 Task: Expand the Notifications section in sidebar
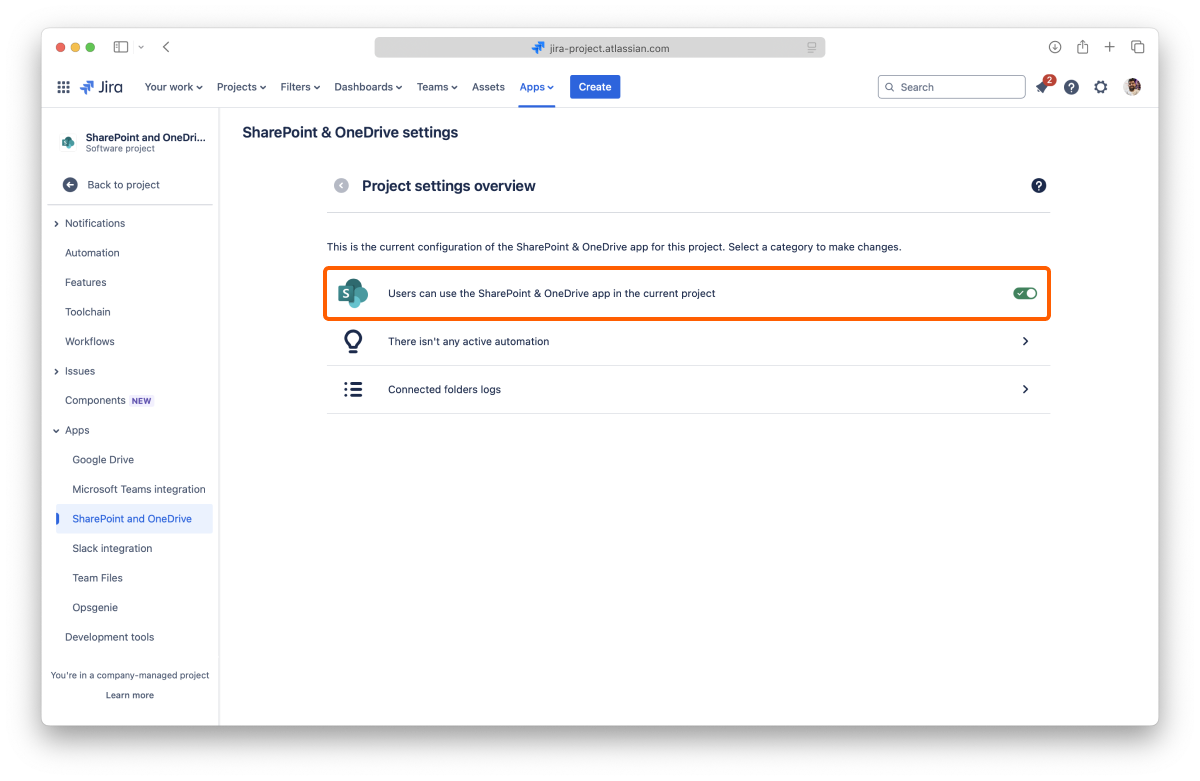pos(56,223)
